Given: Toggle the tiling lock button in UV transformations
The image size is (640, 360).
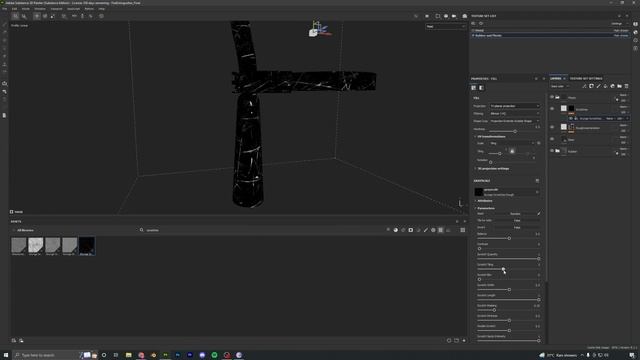Looking at the screenshot, I should tap(512, 151).
